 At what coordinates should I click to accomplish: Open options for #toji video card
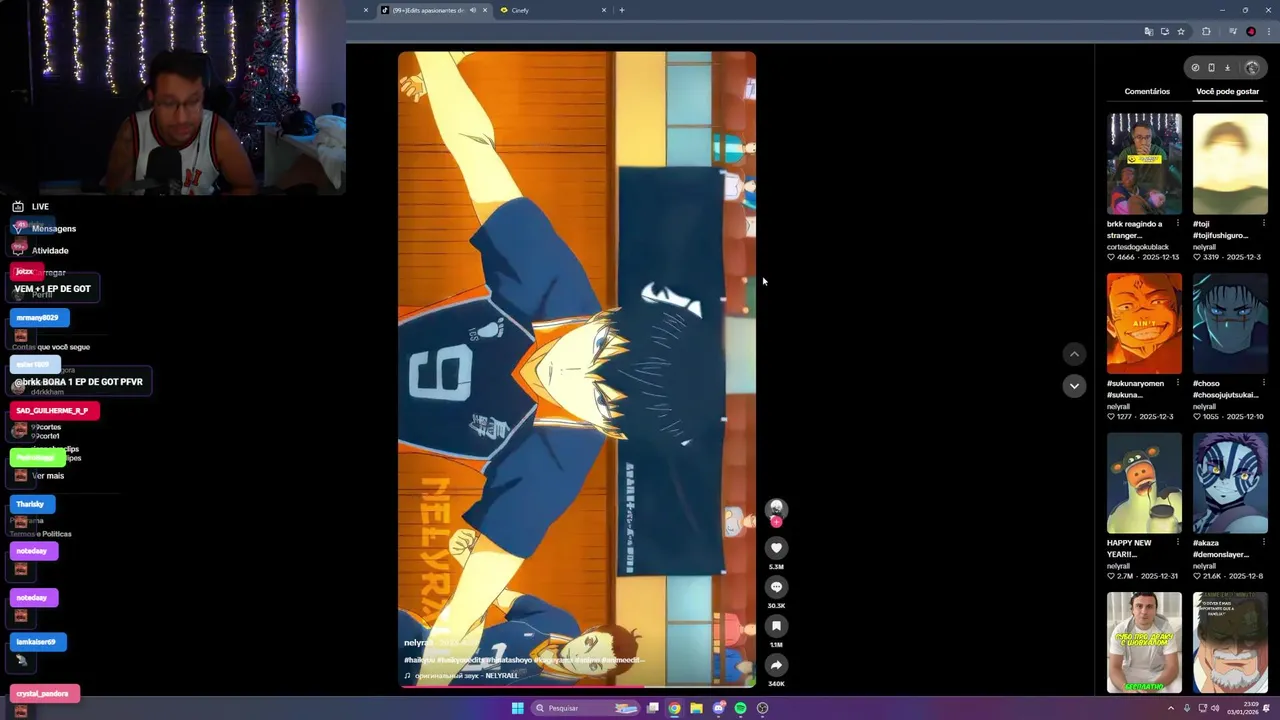tap(1264, 224)
